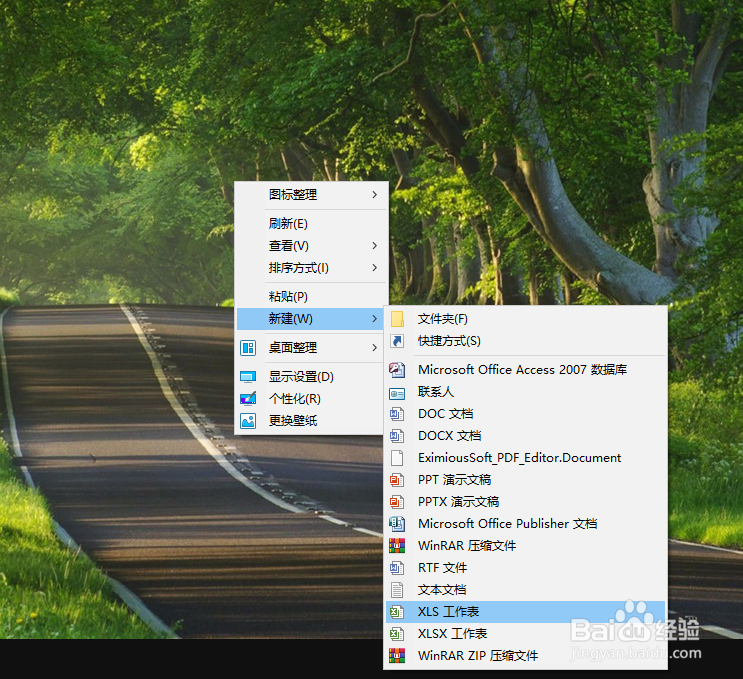Click the blank page icon beside EximiousSoft_PDF_Editor.Document

[x=397, y=458]
